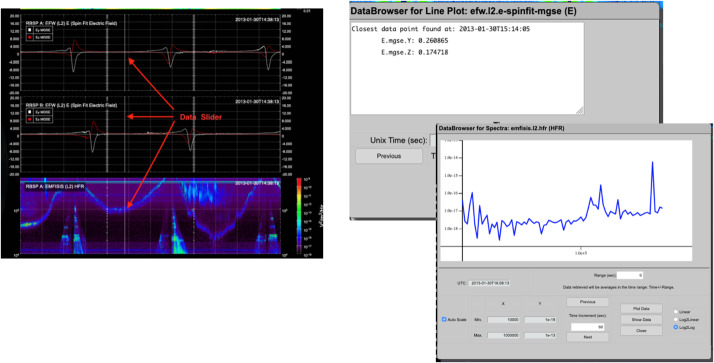Click the Plot Data button
The image size is (714, 363).
tap(641, 308)
